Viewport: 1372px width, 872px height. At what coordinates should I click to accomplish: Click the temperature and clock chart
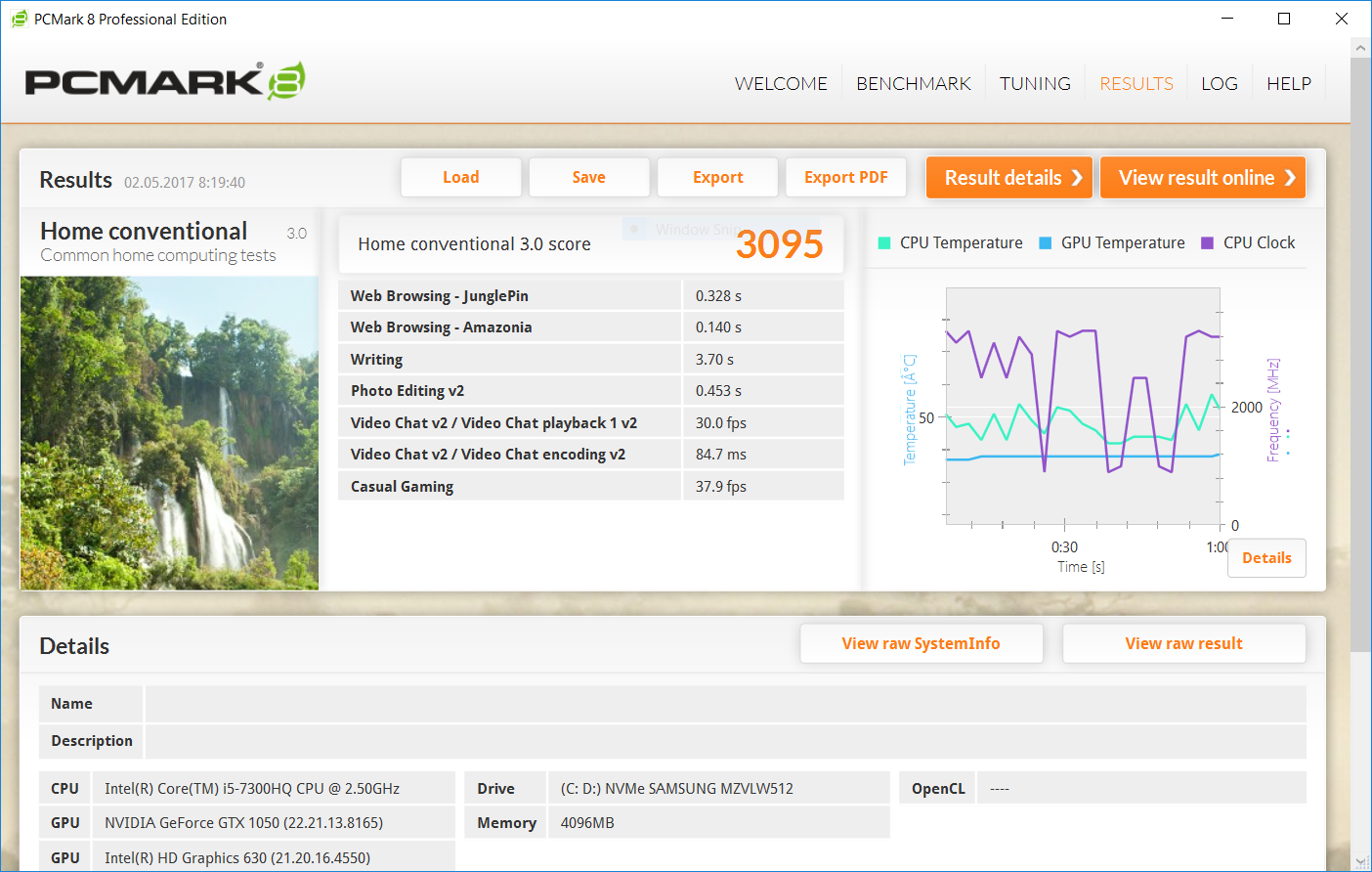tap(1083, 406)
